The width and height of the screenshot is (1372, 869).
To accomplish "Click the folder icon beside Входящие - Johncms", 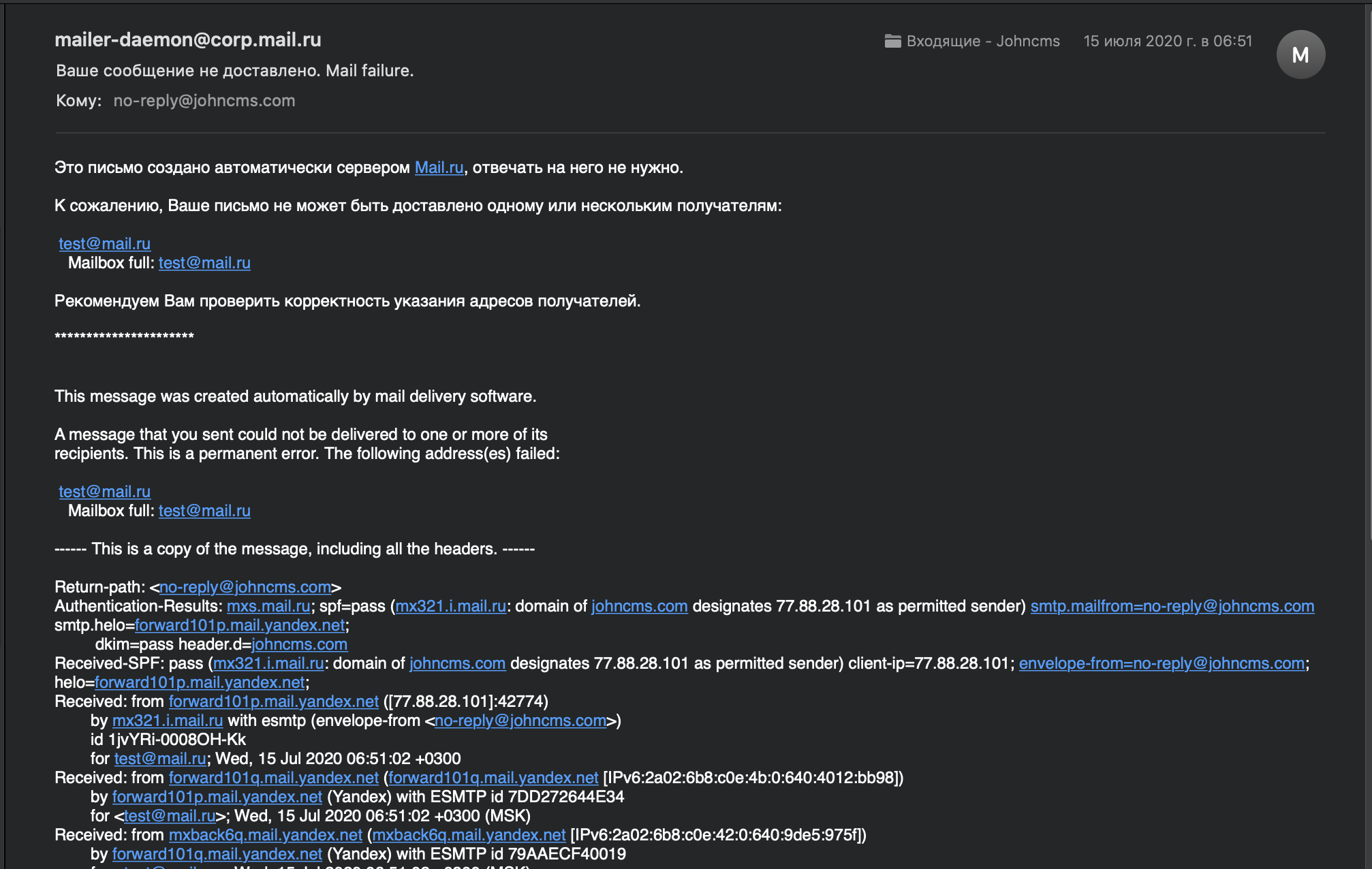I will click(892, 42).
